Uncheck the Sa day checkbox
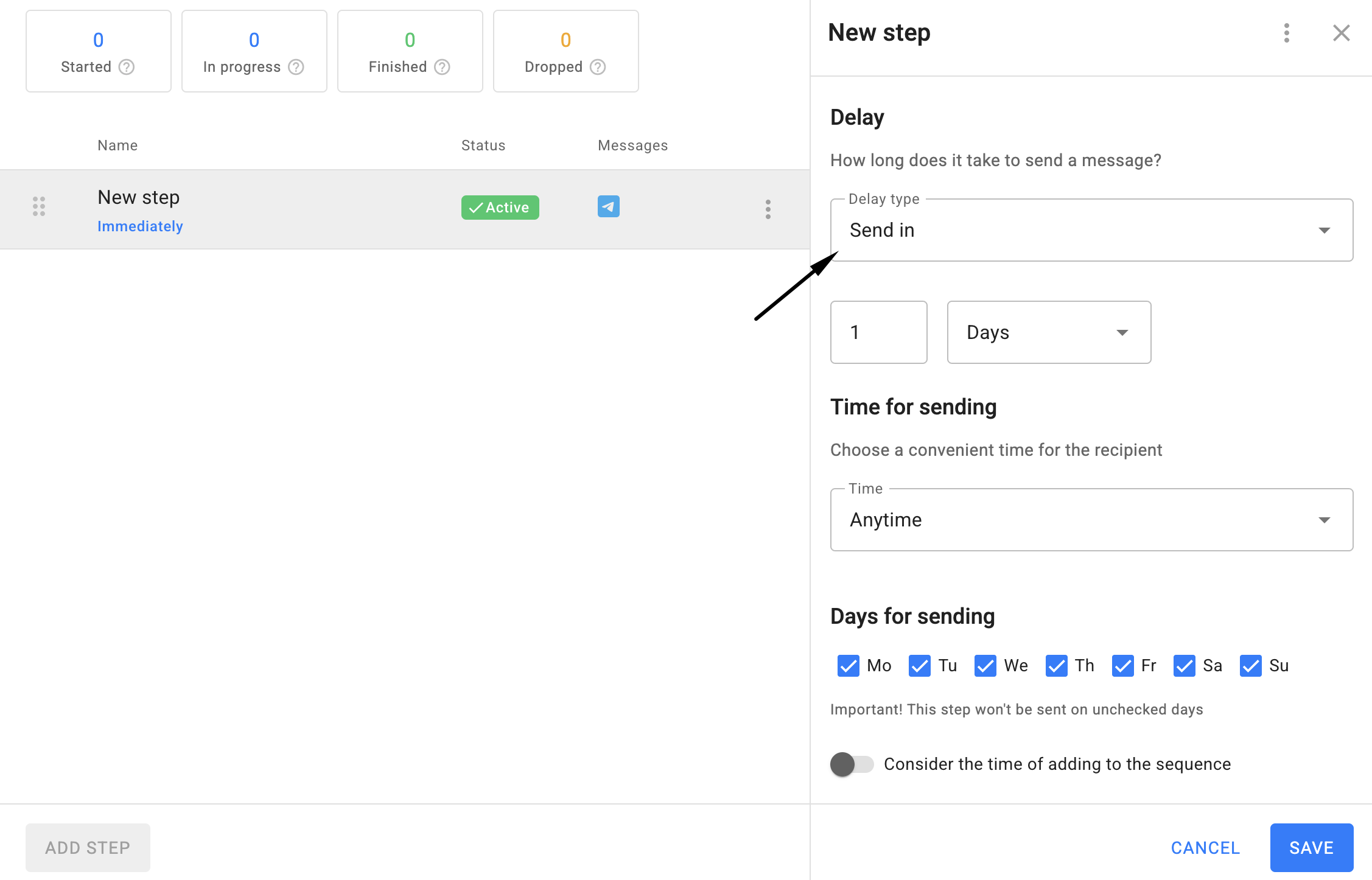Screen dimensions: 1372x880 [1184, 666]
